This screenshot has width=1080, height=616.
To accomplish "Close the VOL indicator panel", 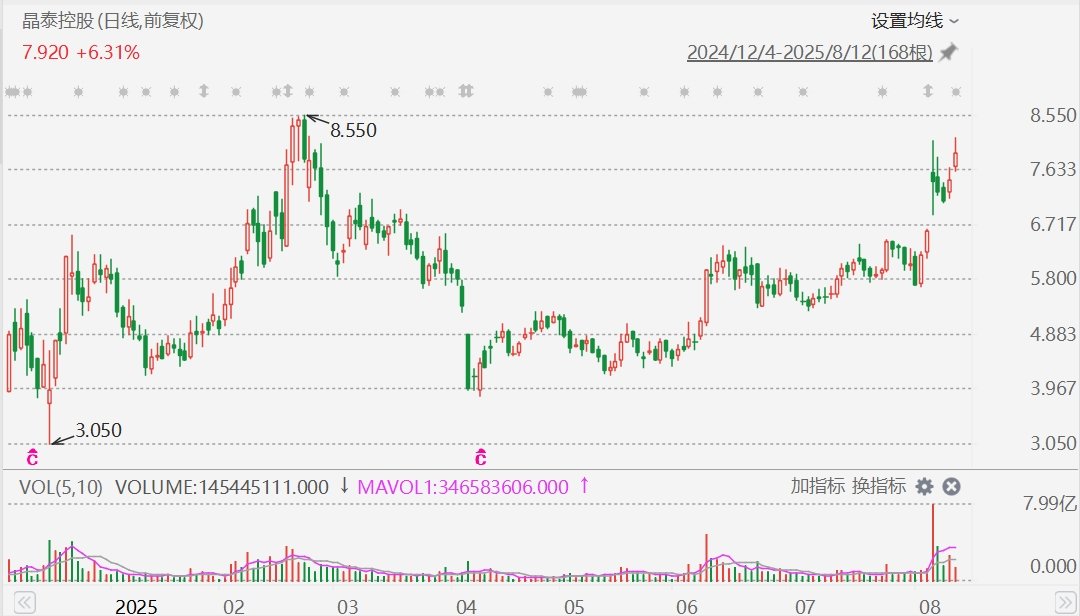I will tap(951, 486).
